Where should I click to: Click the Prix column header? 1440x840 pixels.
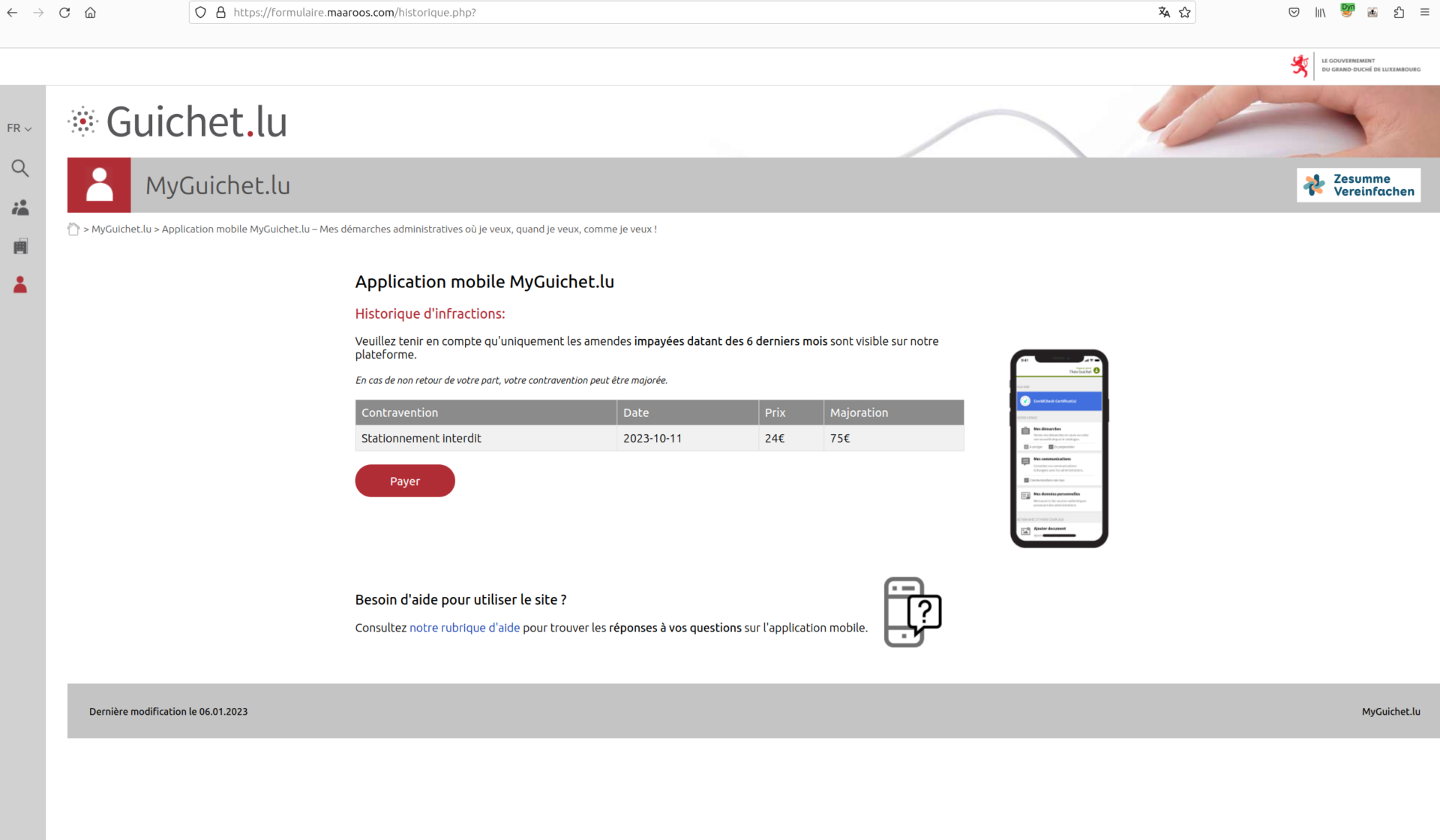pyautogui.click(x=790, y=412)
